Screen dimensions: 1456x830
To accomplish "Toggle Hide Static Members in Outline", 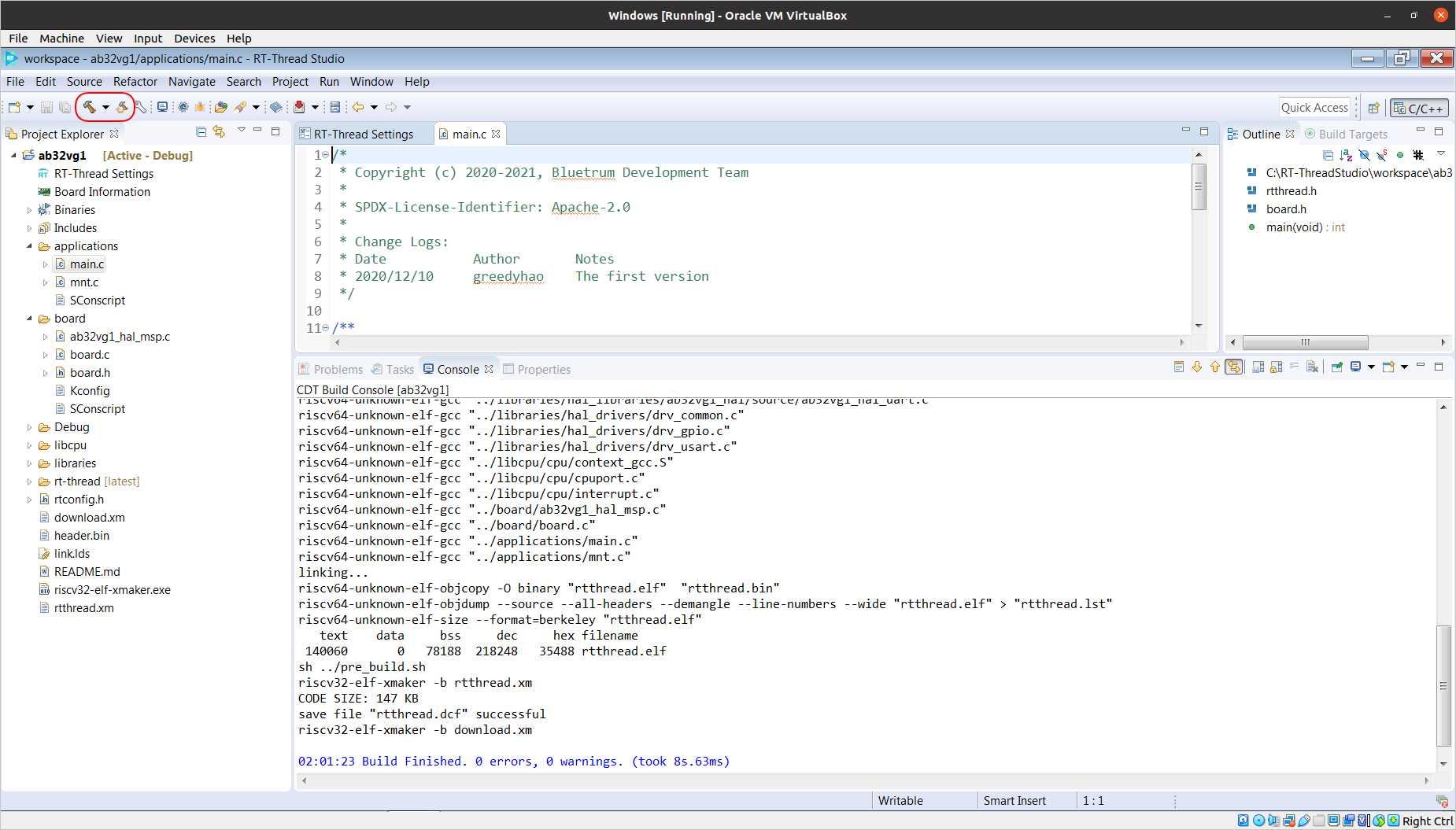I will point(1382,155).
